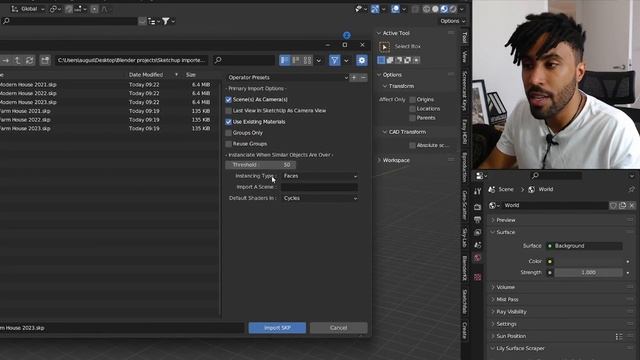Check Affect Only Origins
The width and height of the screenshot is (640, 360).
point(413,100)
